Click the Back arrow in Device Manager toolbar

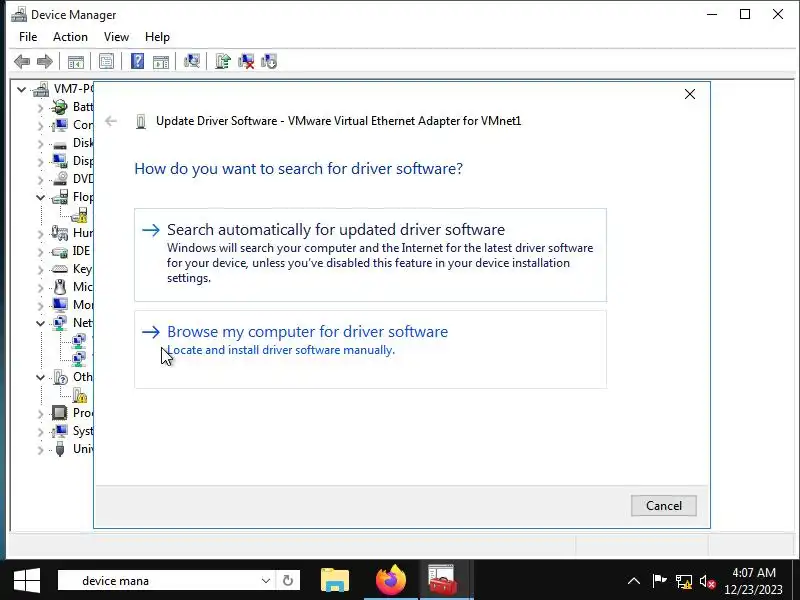[x=22, y=62]
